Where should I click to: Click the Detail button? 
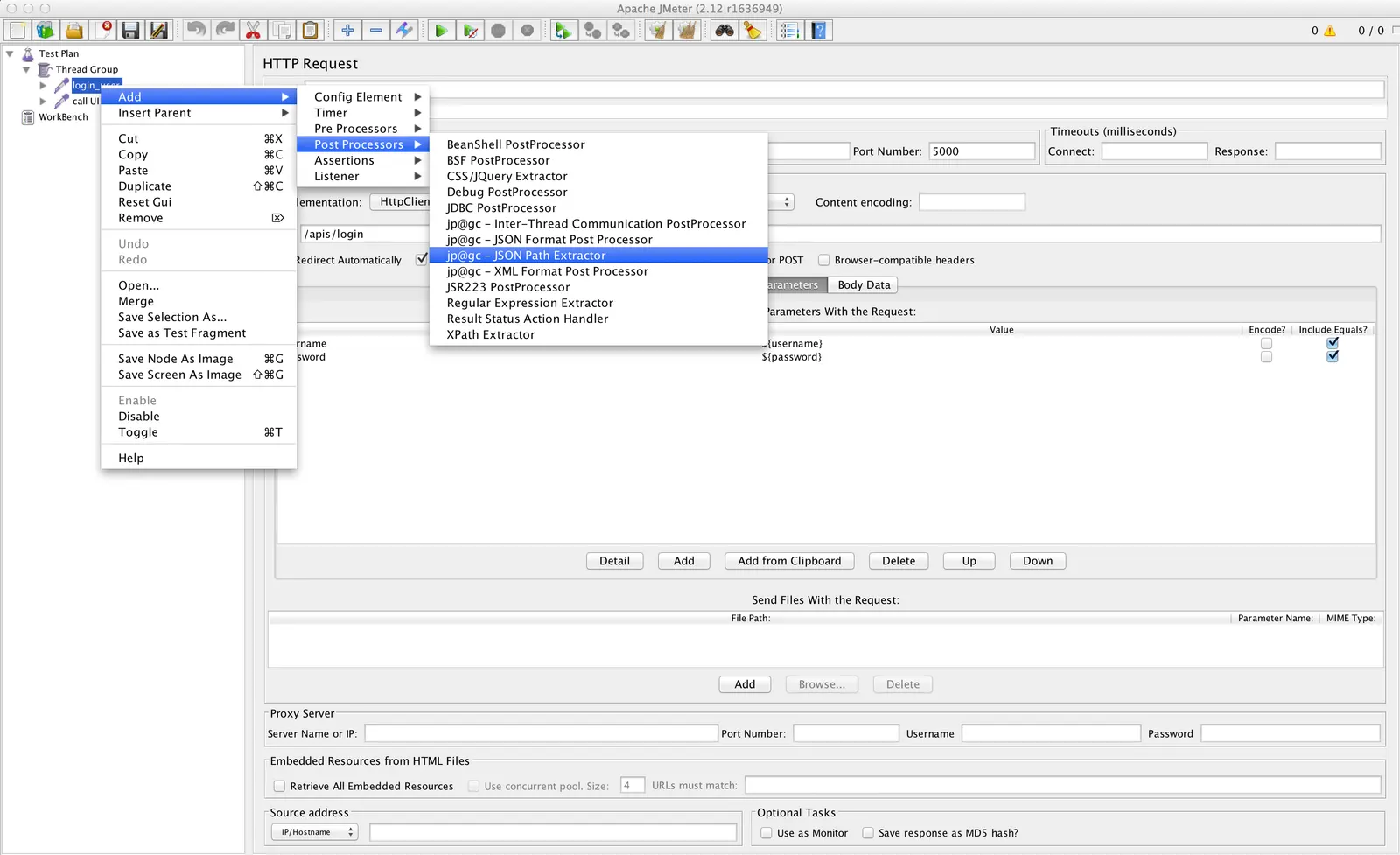click(x=614, y=561)
